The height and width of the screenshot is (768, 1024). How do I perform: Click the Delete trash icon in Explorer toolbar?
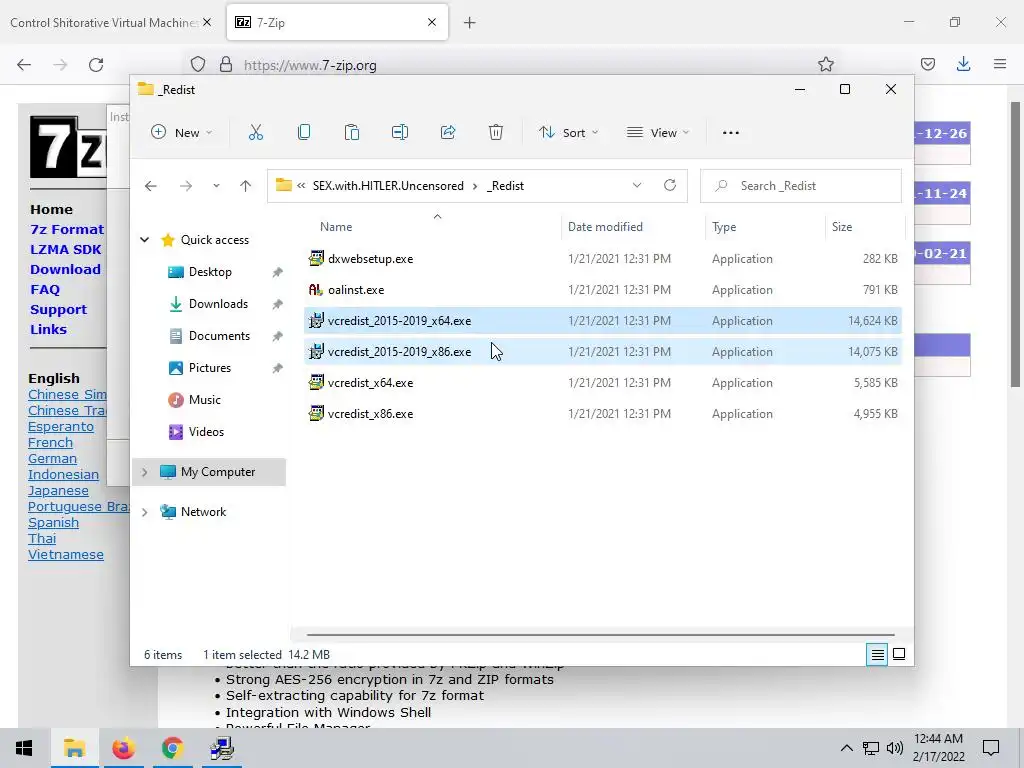496,133
